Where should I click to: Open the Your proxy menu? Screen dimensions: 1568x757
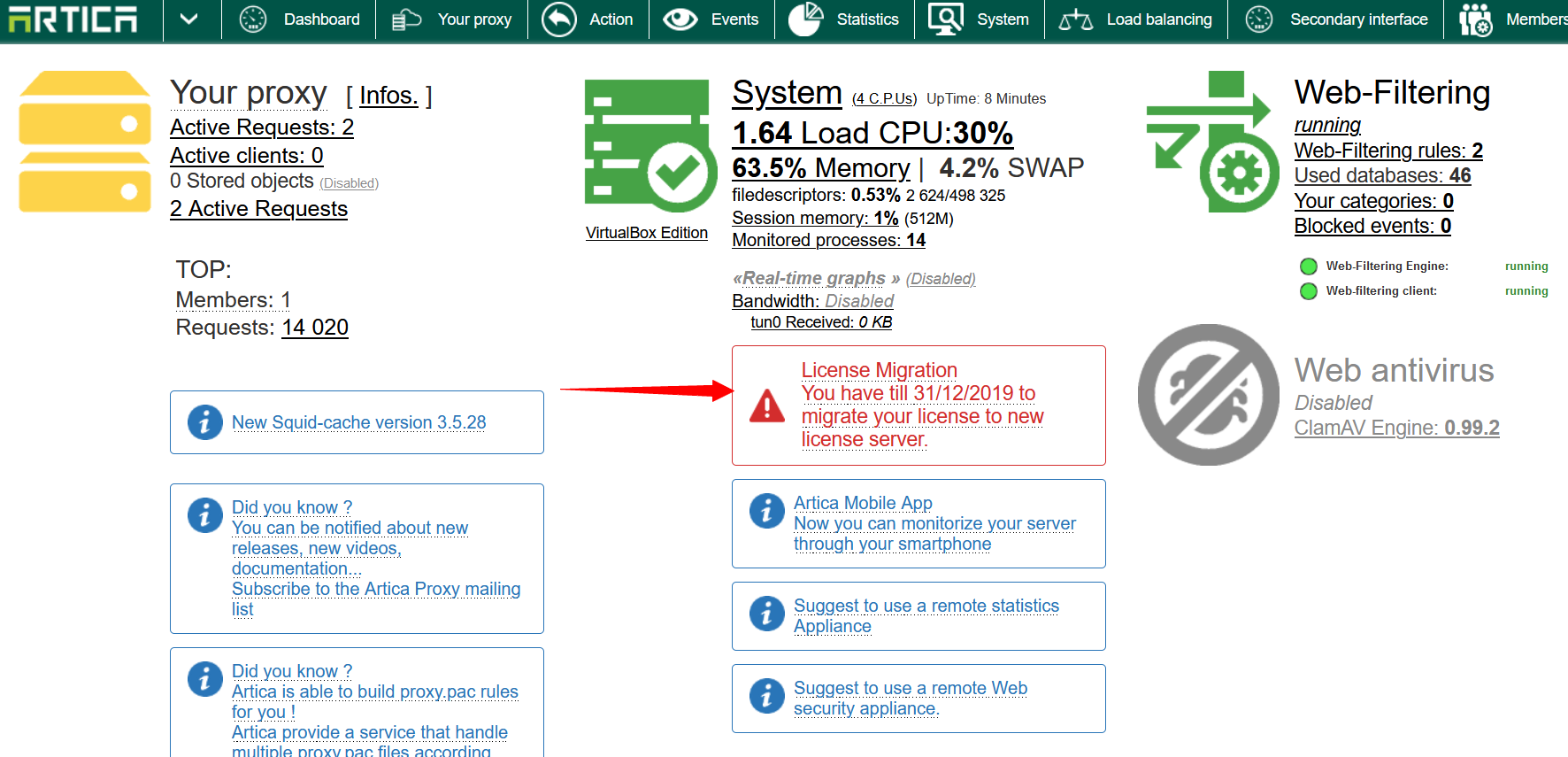tap(474, 19)
